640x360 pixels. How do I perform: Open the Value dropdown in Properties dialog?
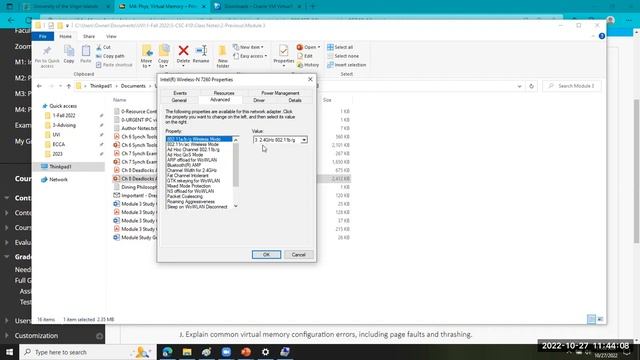304,140
